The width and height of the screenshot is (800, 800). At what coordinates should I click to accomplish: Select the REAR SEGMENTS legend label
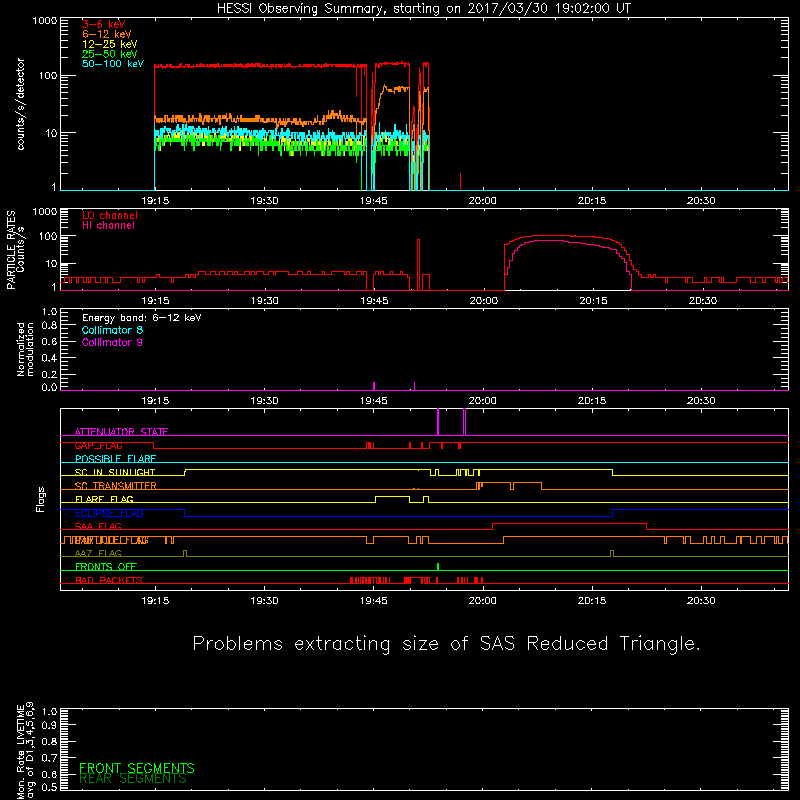point(133,779)
